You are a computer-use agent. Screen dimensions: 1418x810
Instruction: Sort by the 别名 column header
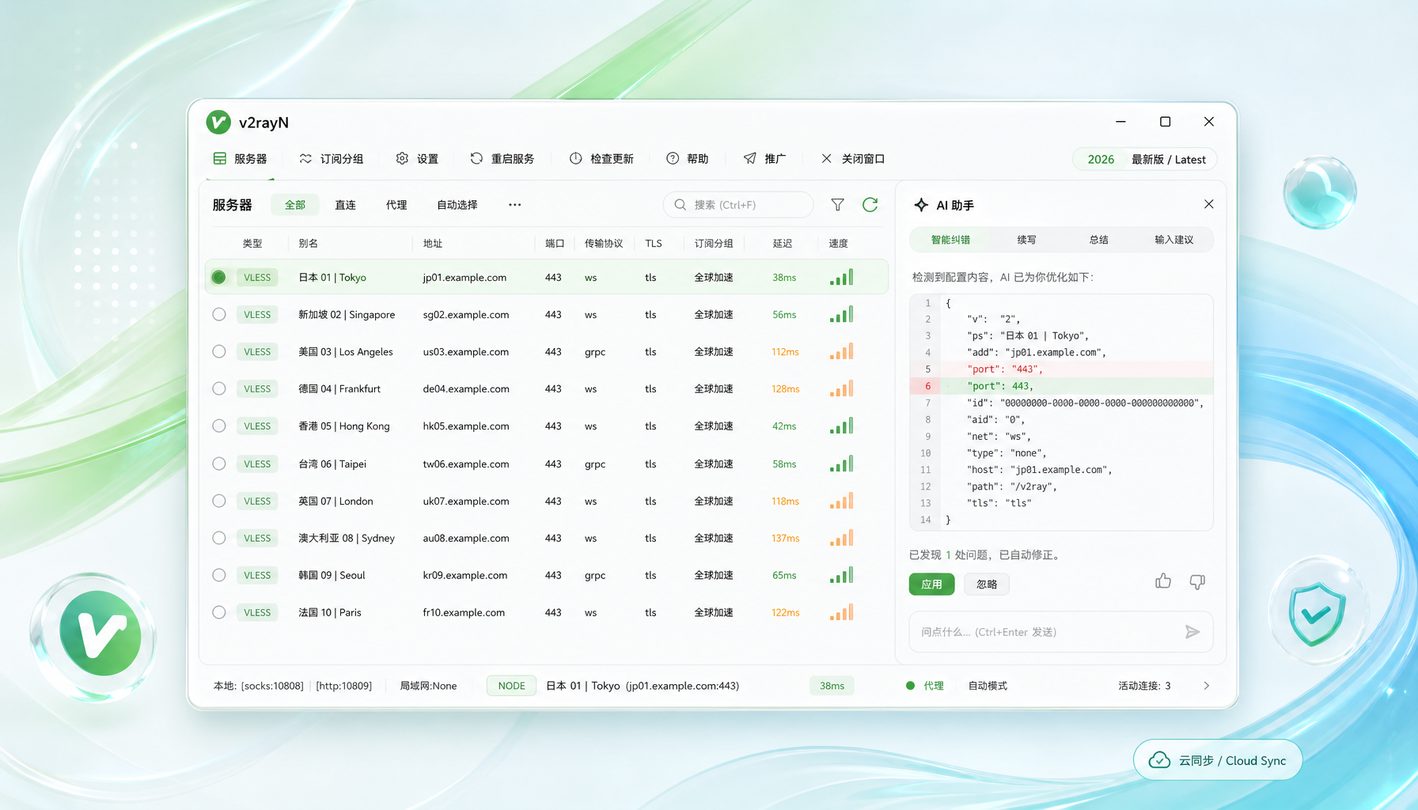coord(308,243)
